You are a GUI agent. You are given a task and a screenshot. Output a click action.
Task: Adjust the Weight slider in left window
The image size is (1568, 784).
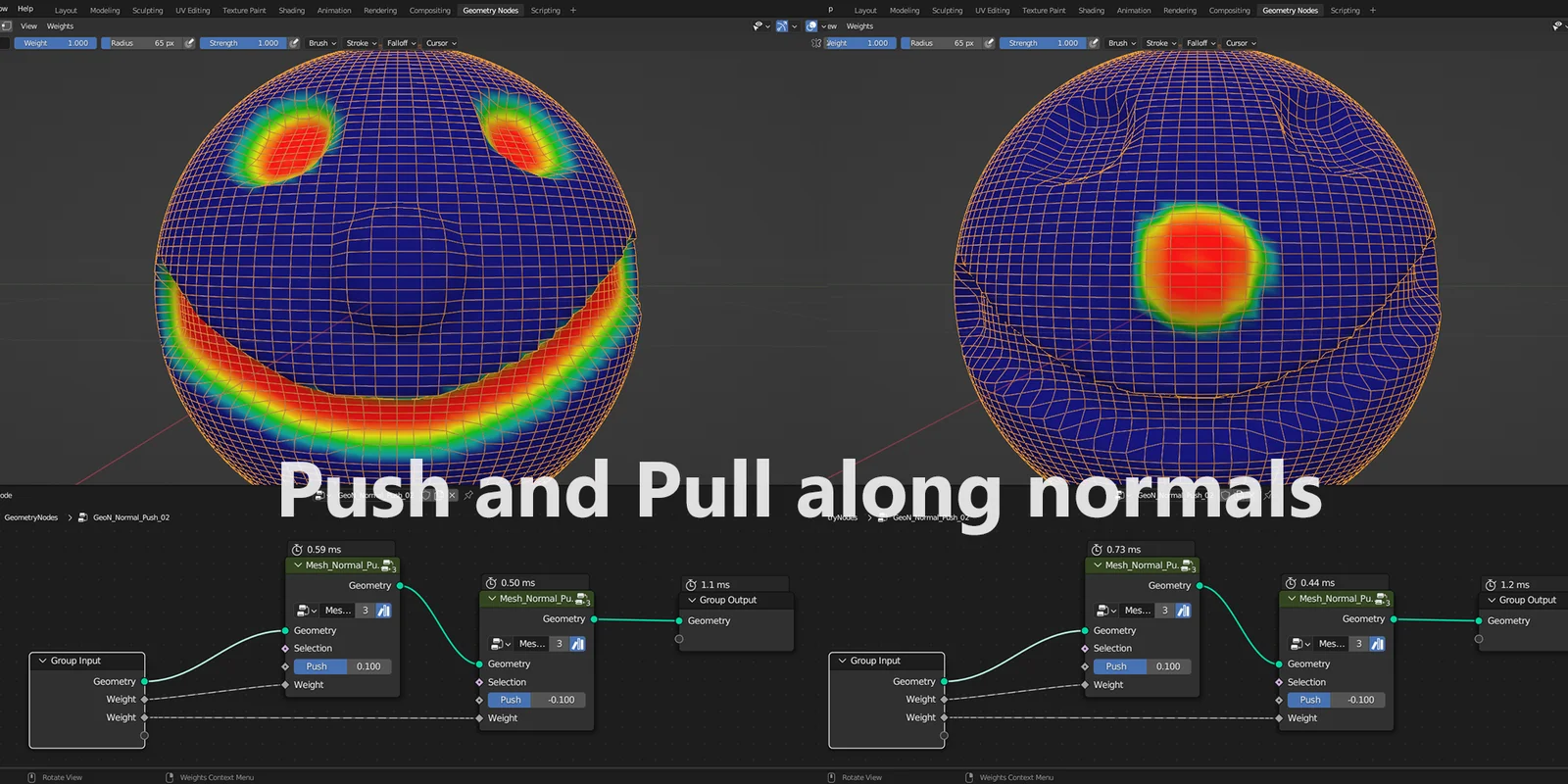(x=56, y=43)
